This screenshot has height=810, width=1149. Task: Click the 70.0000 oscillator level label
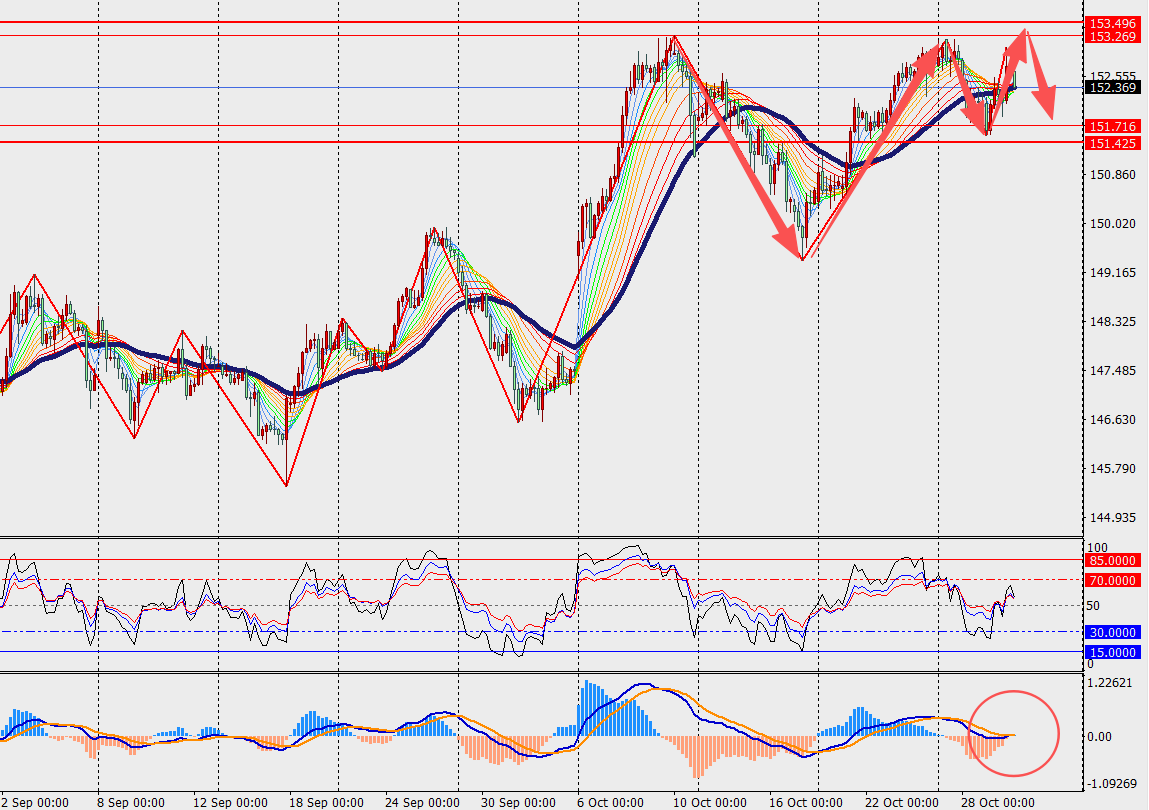tap(1112, 580)
